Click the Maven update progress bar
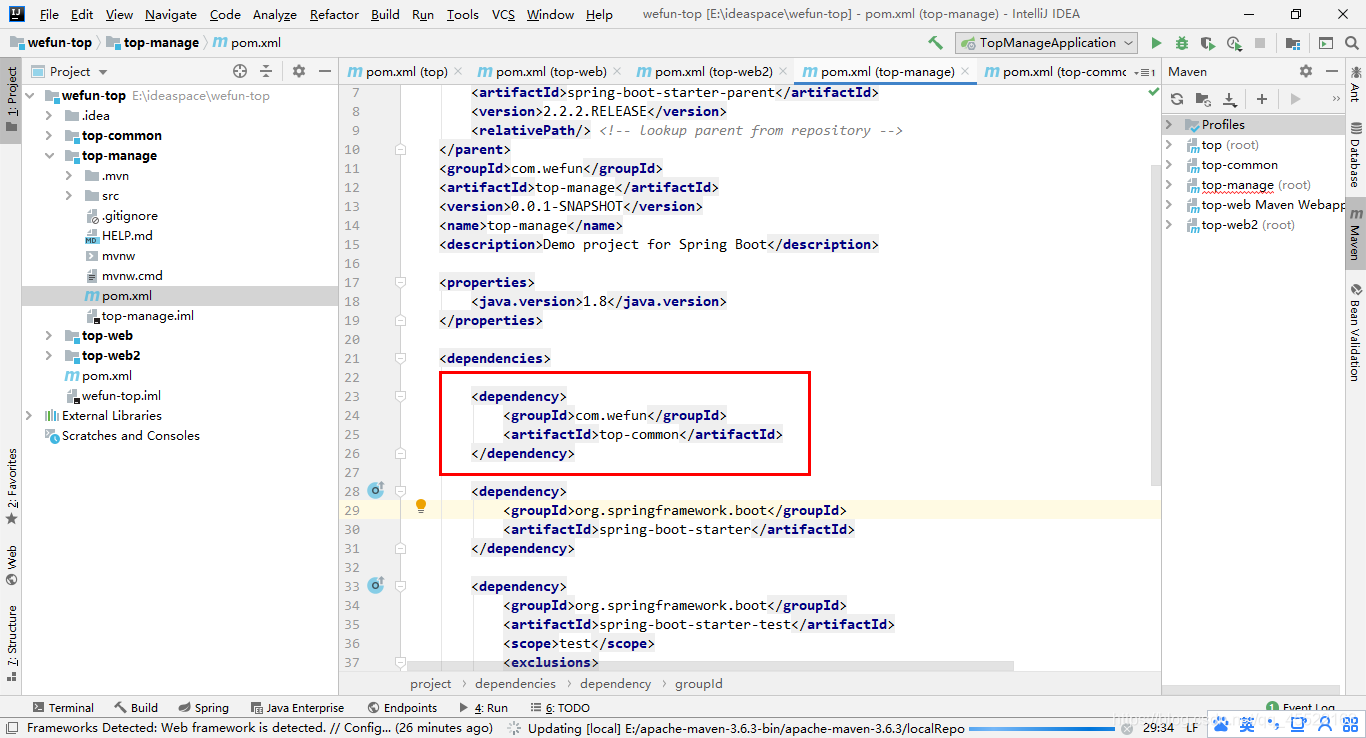 [1040, 729]
